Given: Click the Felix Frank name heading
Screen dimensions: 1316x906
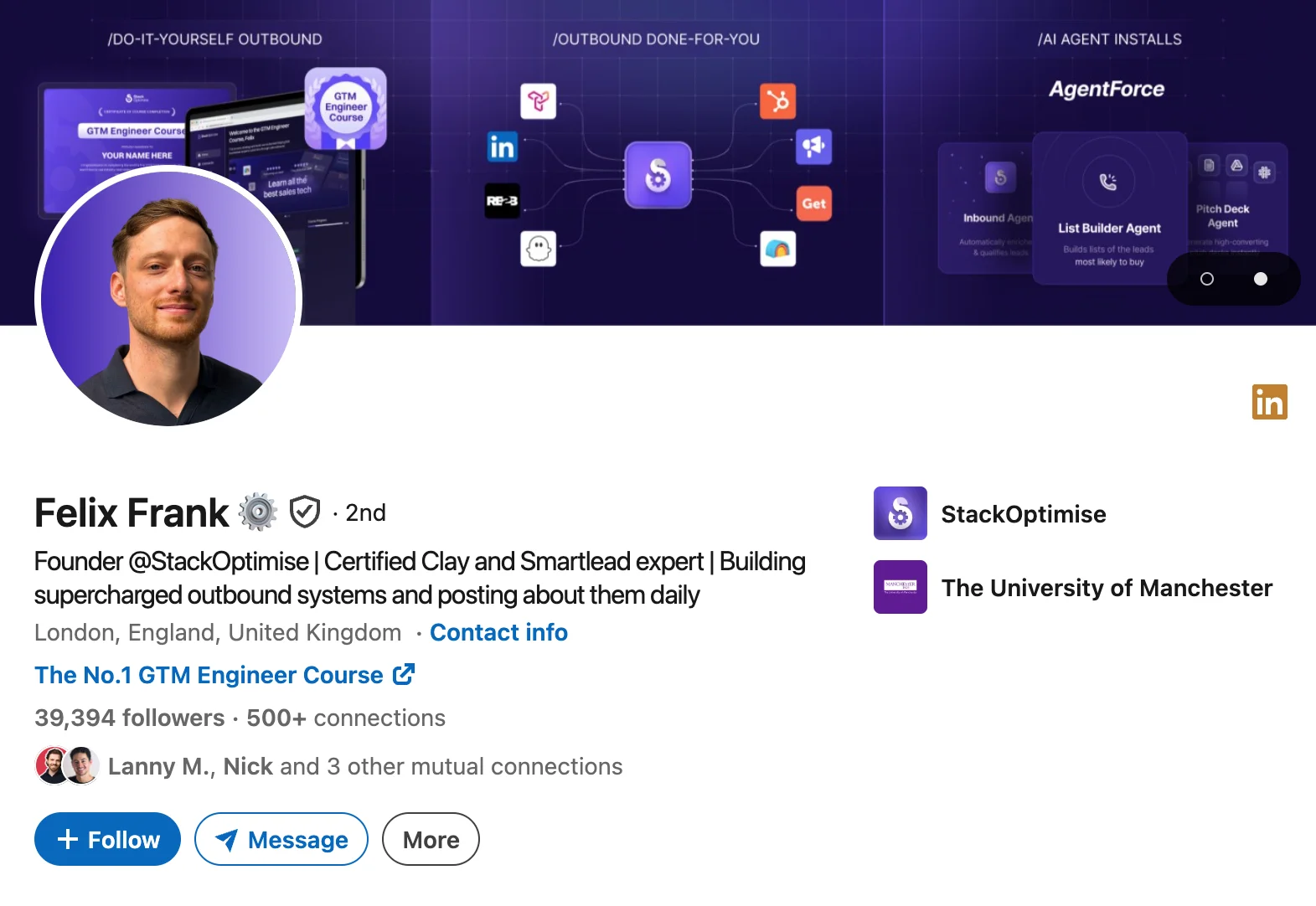Looking at the screenshot, I should [x=132, y=512].
